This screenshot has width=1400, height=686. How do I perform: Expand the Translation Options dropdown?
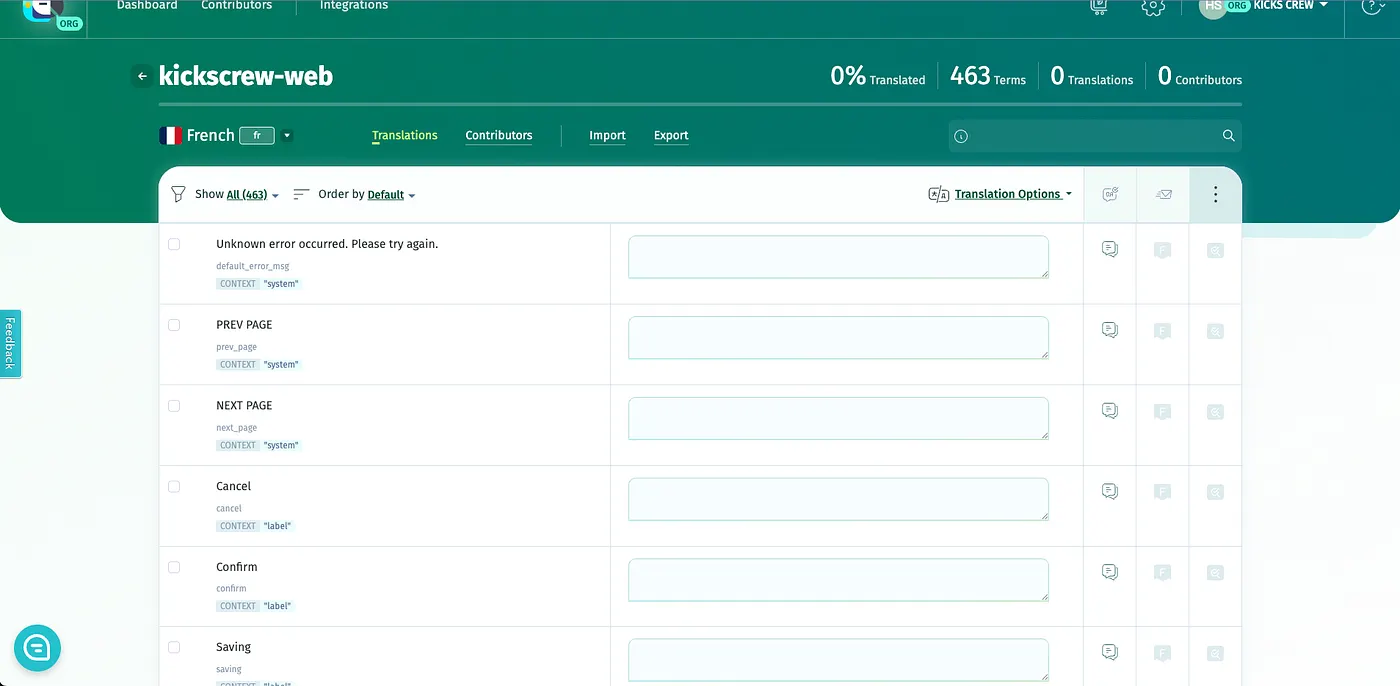[1013, 194]
